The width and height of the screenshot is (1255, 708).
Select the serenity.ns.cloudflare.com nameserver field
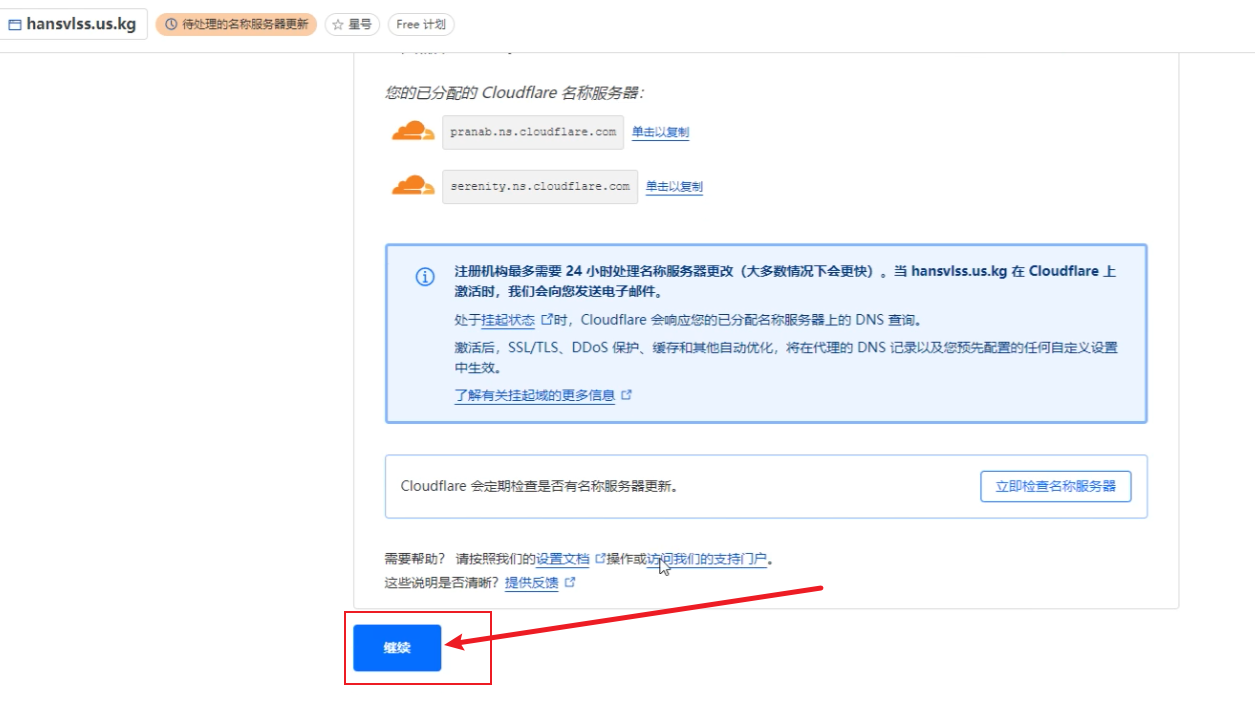click(540, 186)
